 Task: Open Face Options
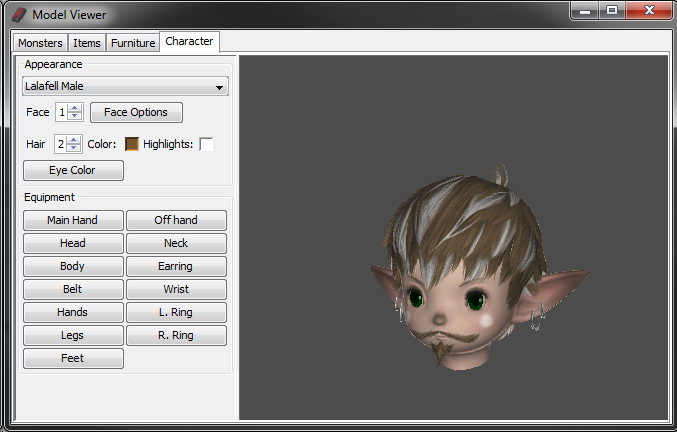coord(136,112)
